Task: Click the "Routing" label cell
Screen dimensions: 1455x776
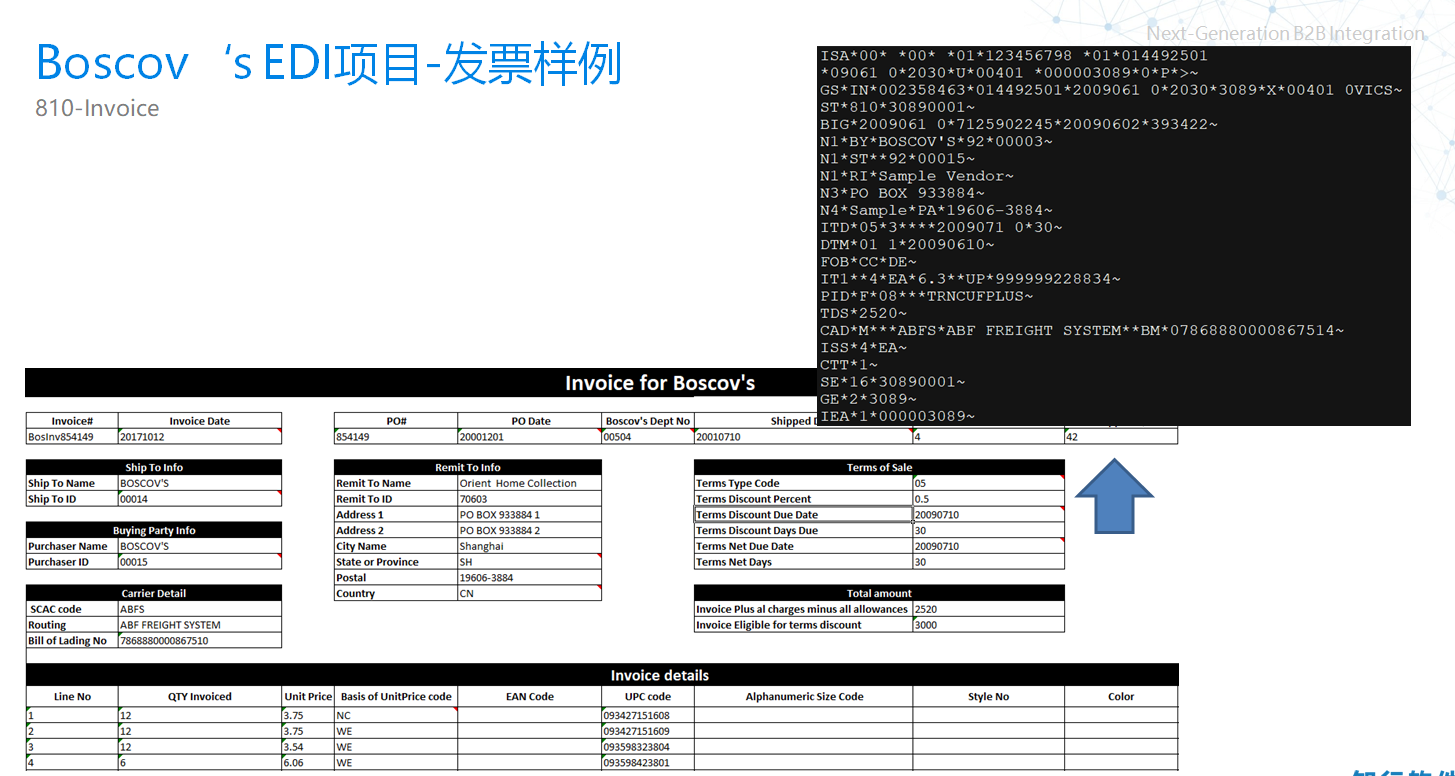Action: point(72,625)
